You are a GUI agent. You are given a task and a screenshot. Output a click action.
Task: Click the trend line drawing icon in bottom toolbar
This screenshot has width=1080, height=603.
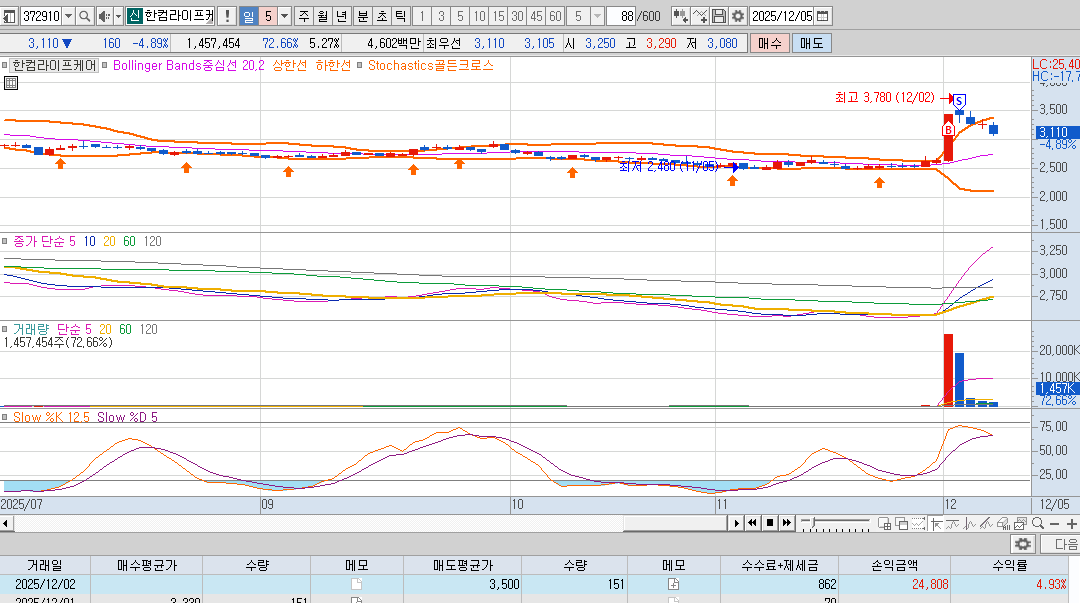point(986,524)
